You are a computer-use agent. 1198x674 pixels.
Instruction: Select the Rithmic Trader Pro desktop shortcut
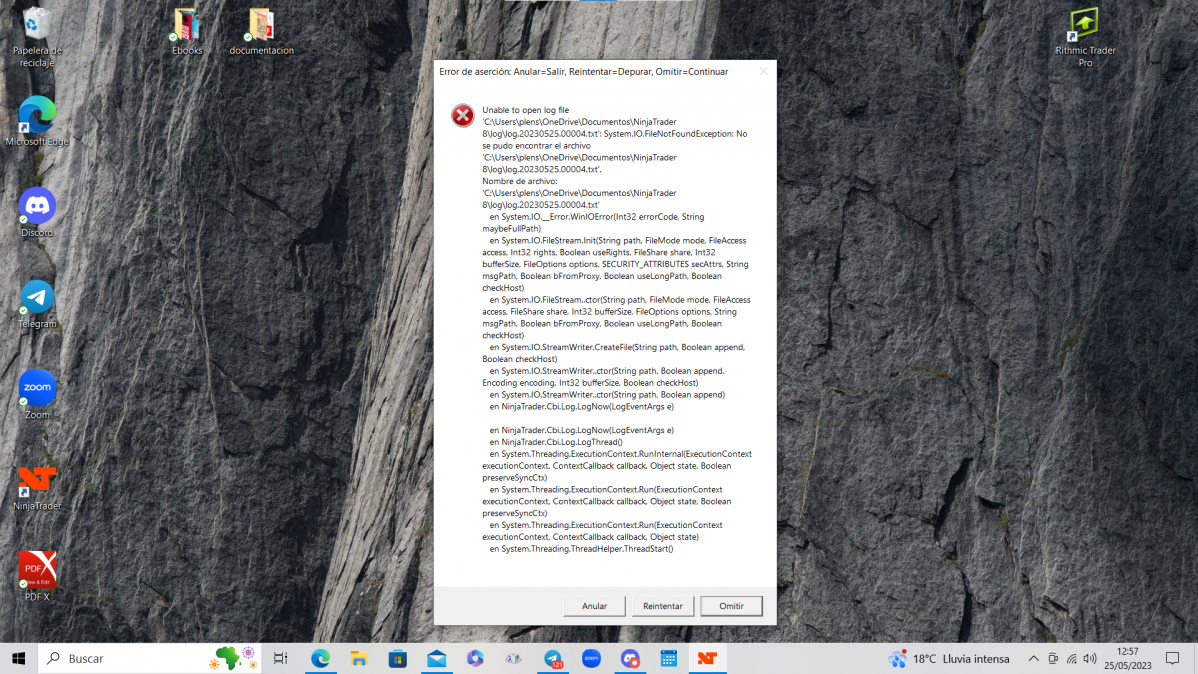pos(1085,37)
